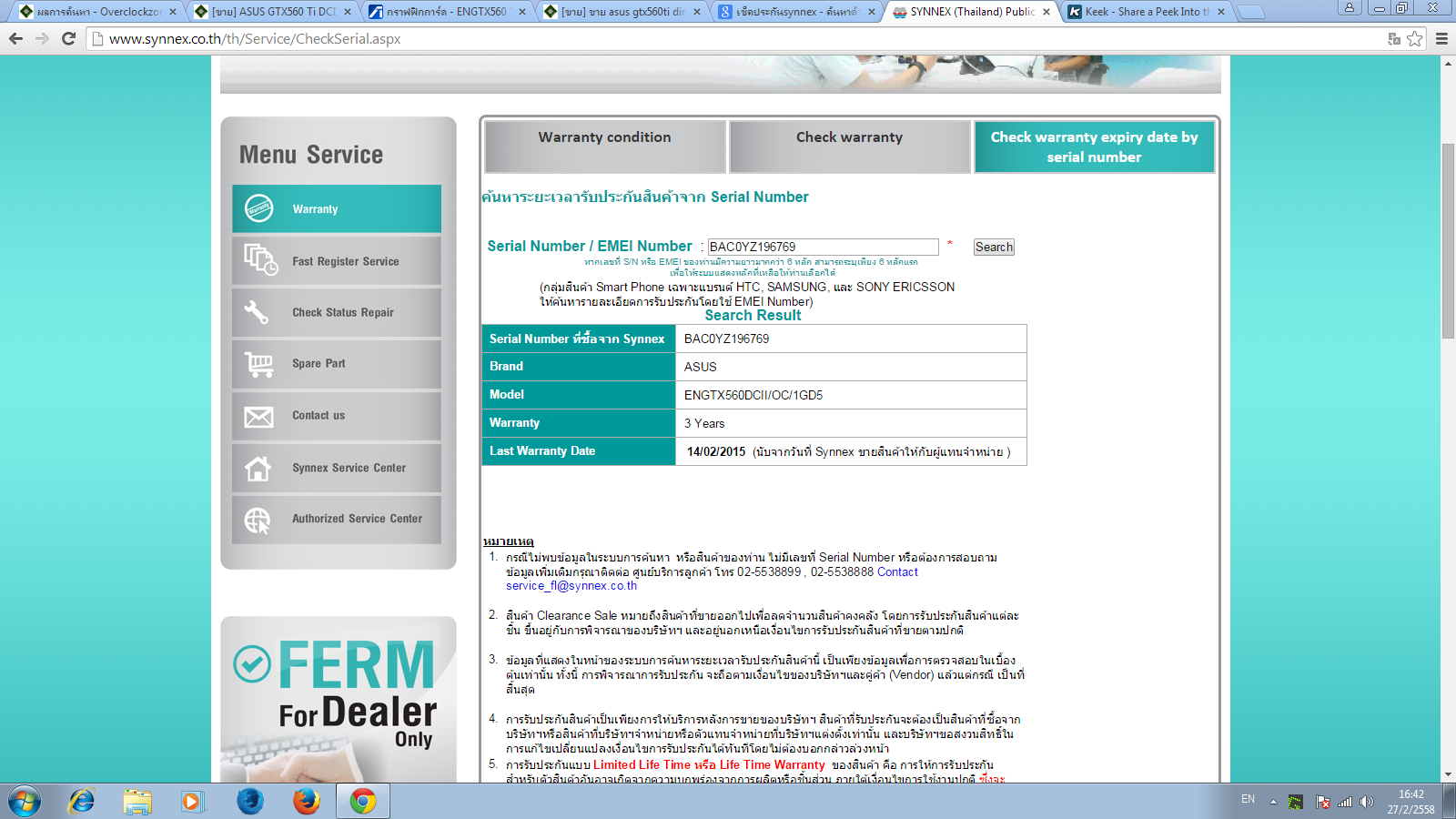The height and width of the screenshot is (819, 1456).
Task: Select Warranty in the Menu Service sidebar
Action: pos(337,208)
